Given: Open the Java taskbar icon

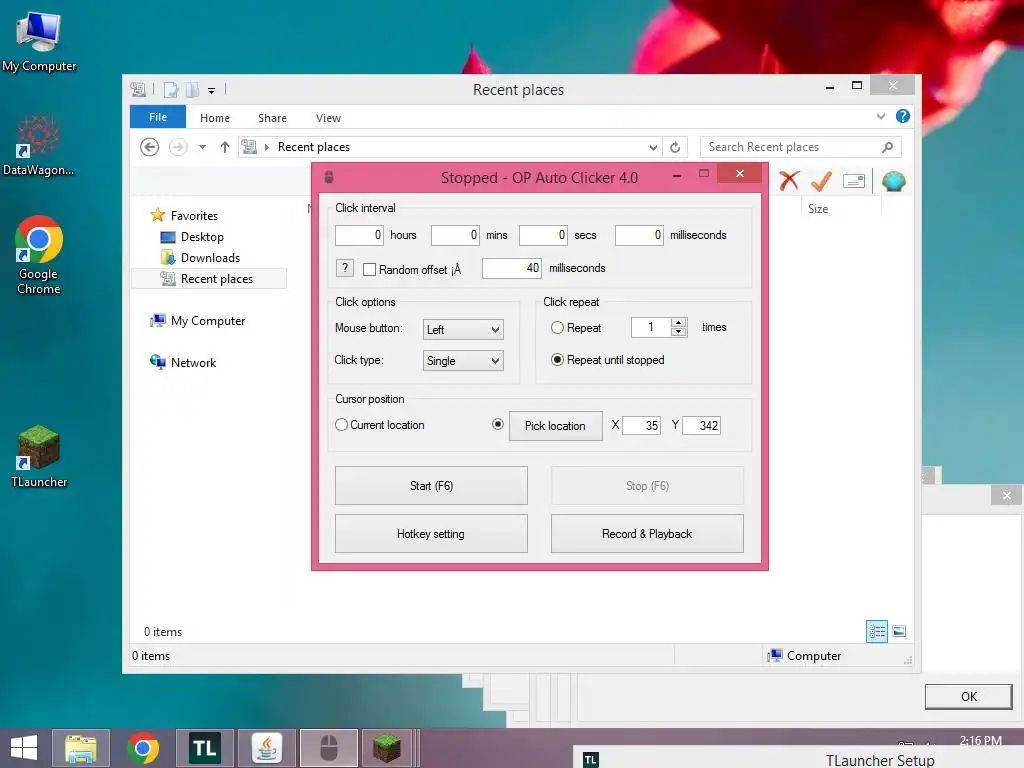Looking at the screenshot, I should coord(266,748).
